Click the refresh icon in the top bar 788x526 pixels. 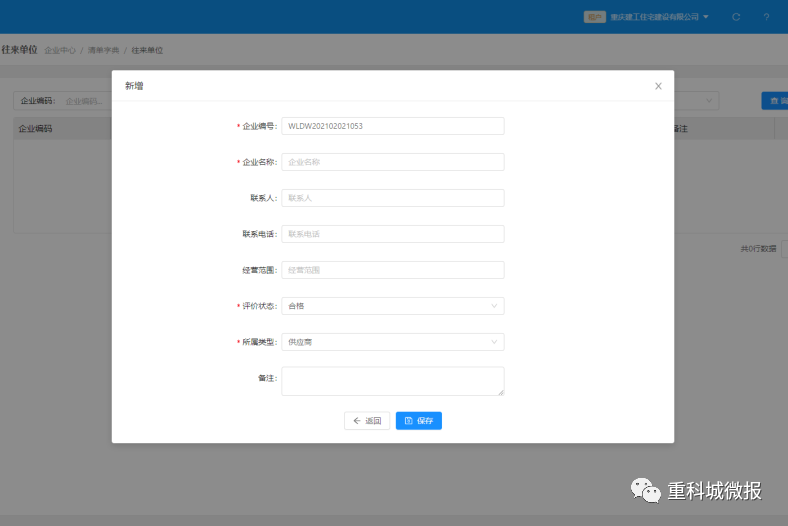point(736,17)
